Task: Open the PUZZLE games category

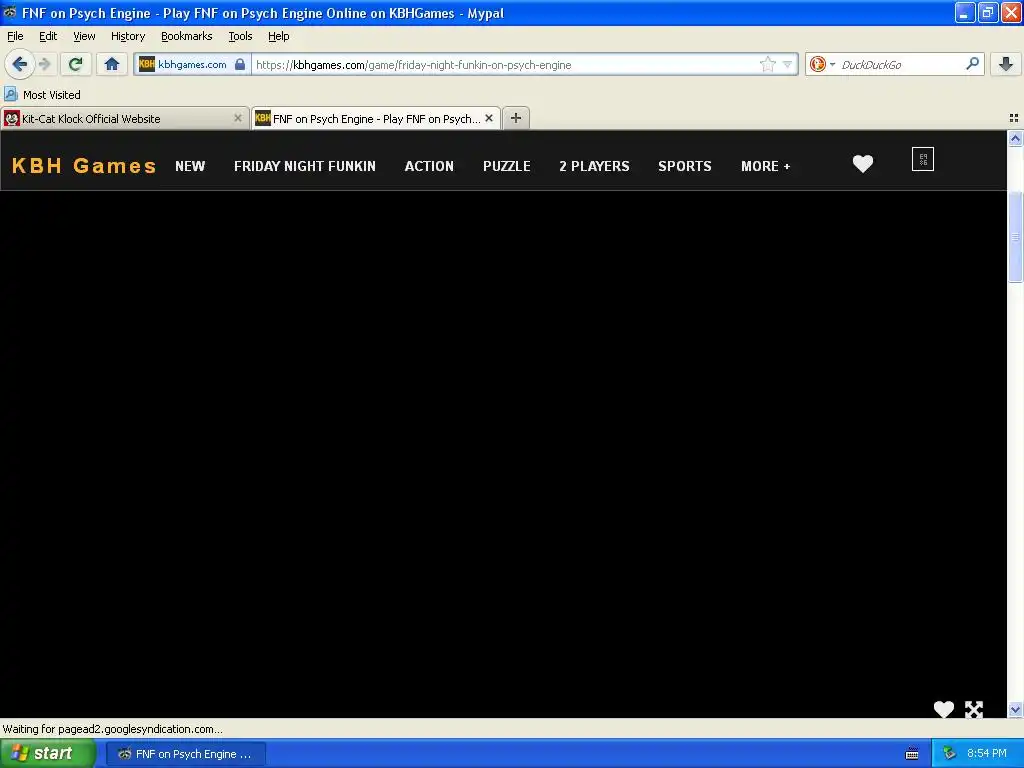Action: [507, 166]
